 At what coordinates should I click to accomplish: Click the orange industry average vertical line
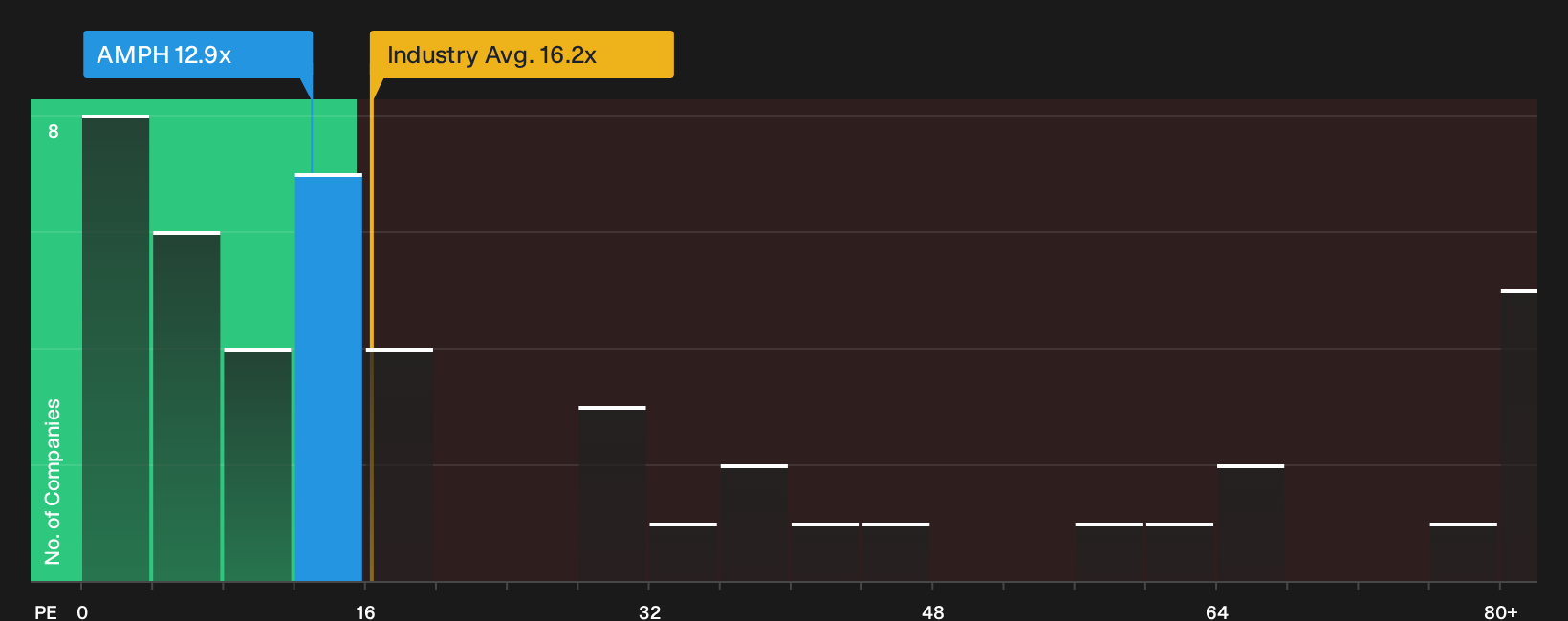pyautogui.click(x=372, y=340)
